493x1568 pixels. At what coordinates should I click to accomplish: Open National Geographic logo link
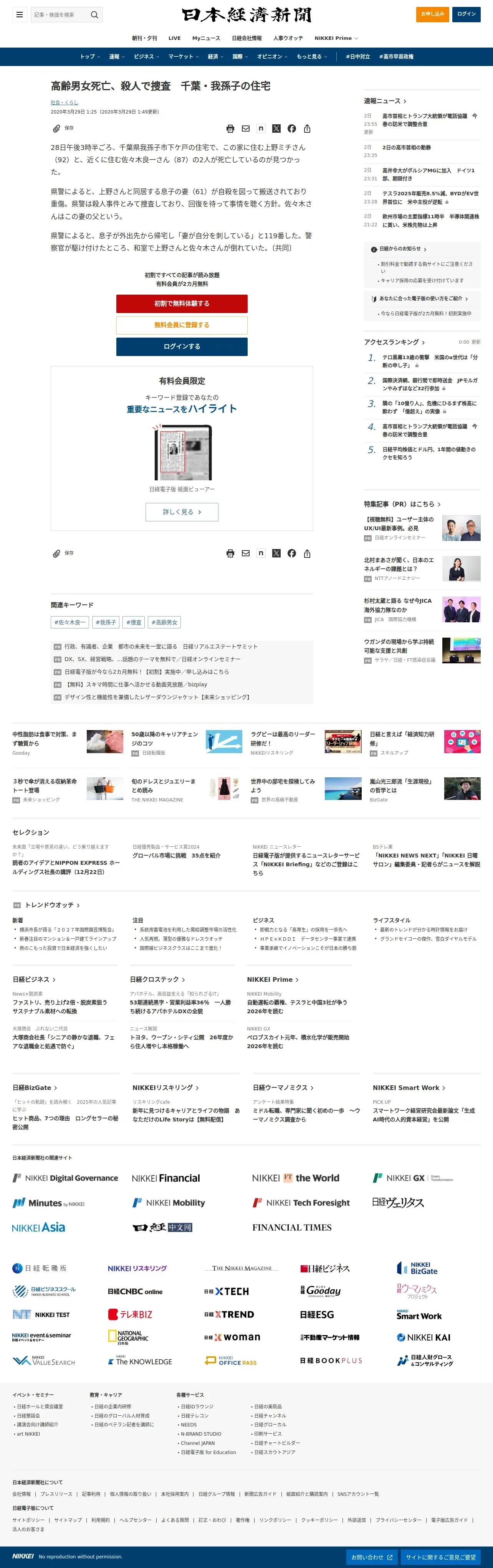click(128, 1337)
